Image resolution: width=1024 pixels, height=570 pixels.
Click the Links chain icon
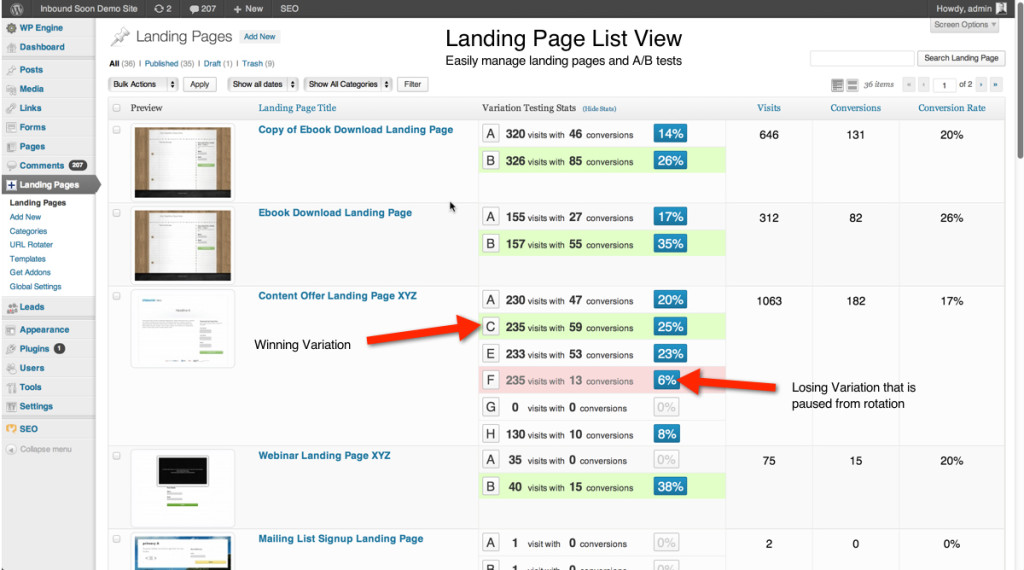click(x=11, y=108)
